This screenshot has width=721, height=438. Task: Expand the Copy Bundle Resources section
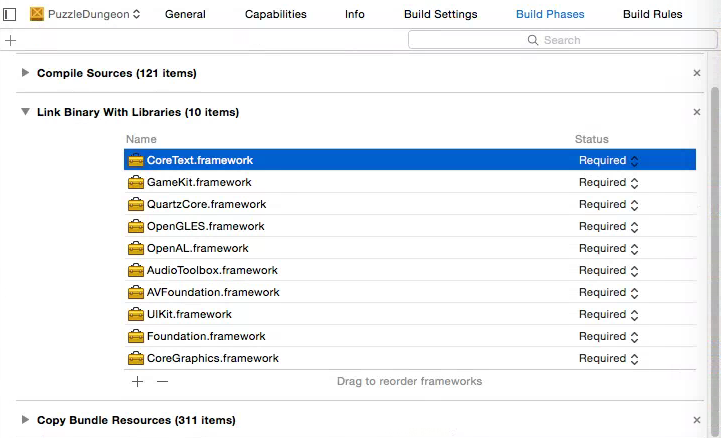(25, 420)
